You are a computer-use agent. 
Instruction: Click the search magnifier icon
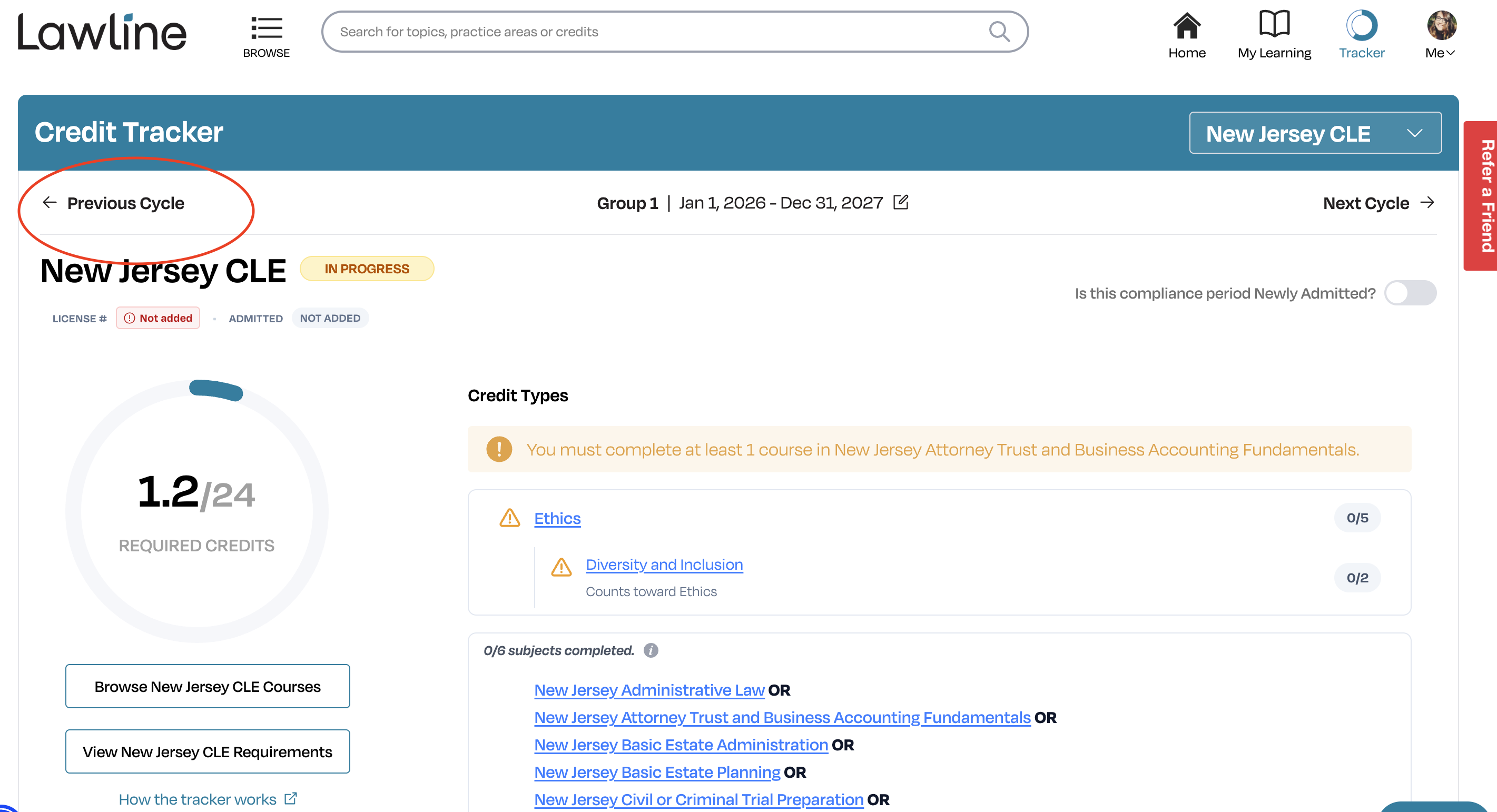click(999, 32)
